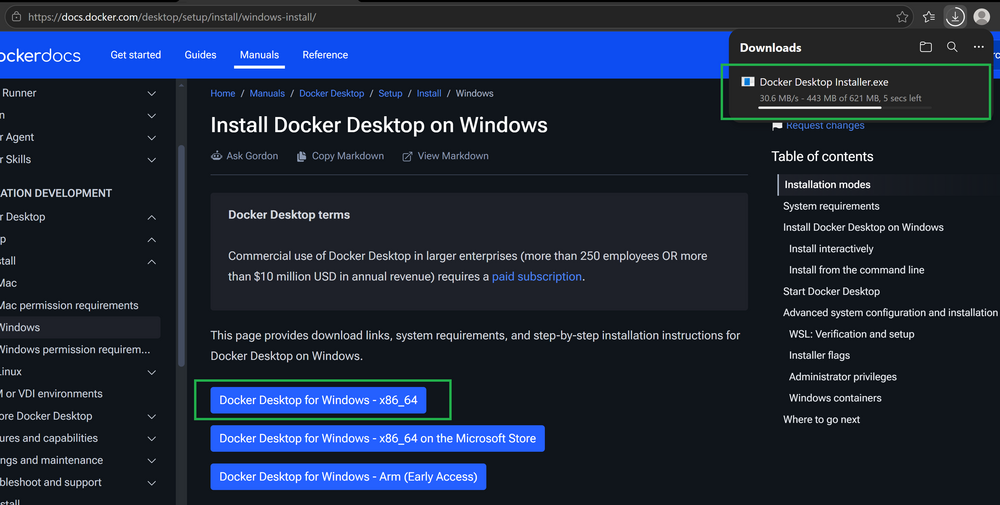1000x505 pixels.
Task: Jump to Installation modes section
Action: (x=827, y=184)
